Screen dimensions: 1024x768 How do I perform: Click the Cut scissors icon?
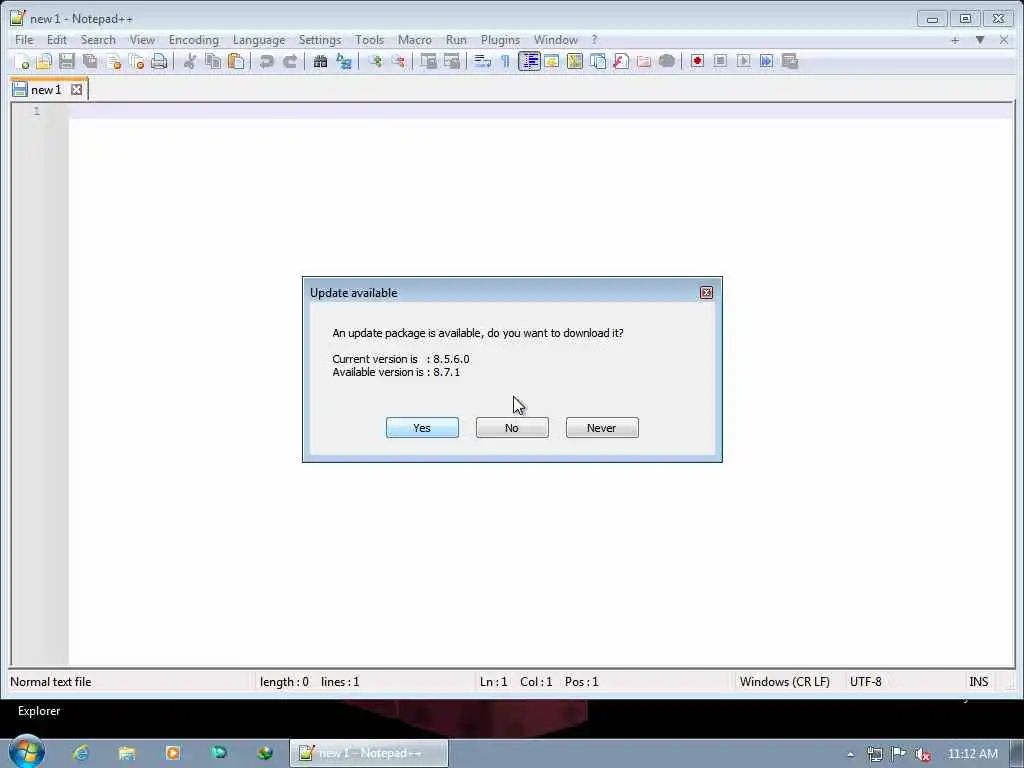[189, 61]
